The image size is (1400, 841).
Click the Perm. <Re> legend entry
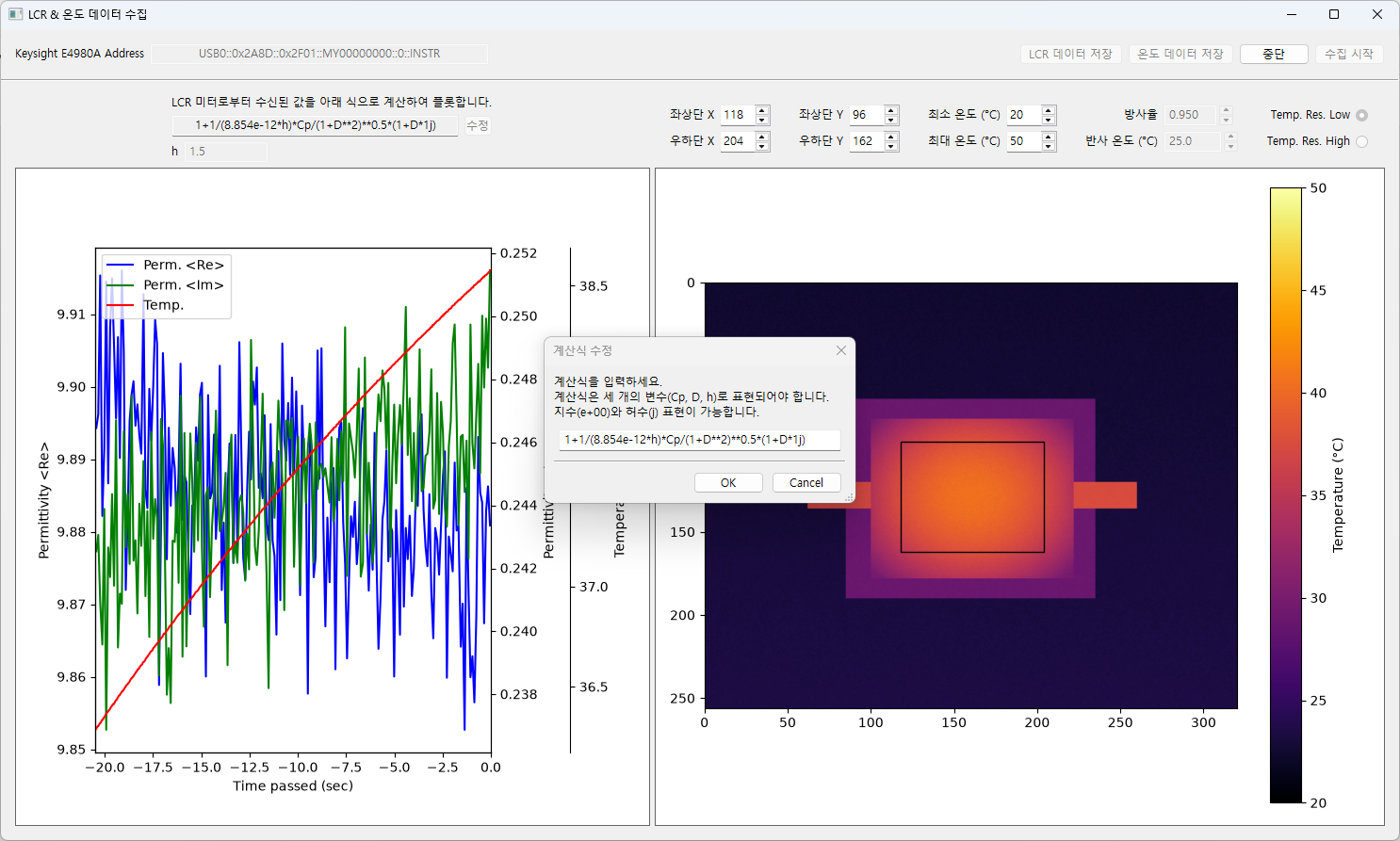pos(166,265)
